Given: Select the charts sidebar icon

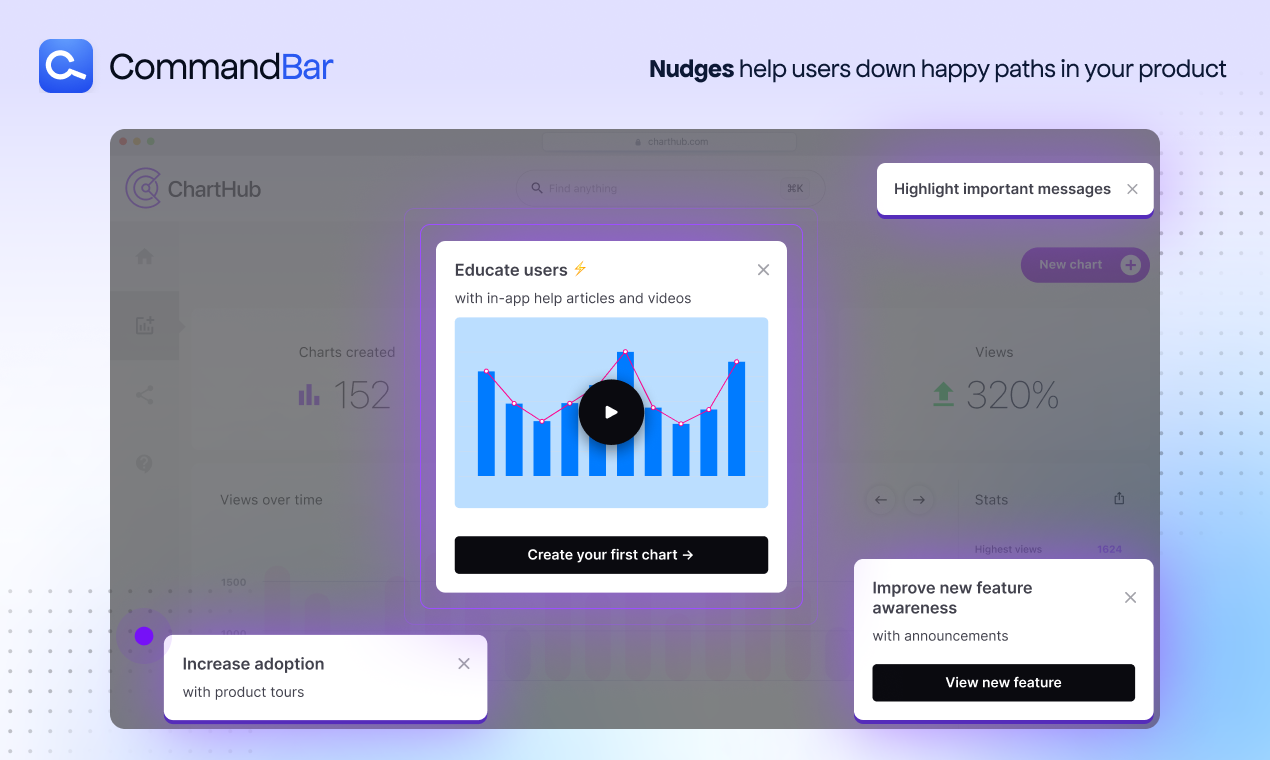Looking at the screenshot, I should point(144,325).
